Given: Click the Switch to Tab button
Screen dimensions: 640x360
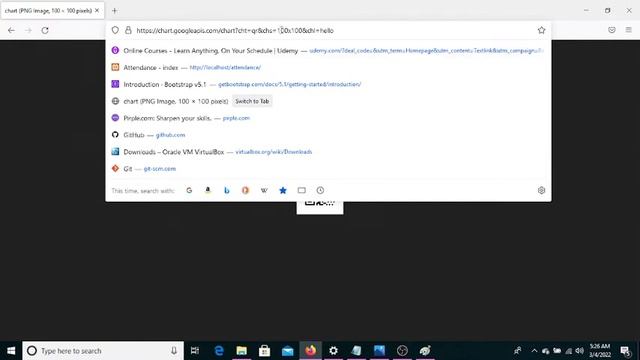Looking at the screenshot, I should 252,101.
